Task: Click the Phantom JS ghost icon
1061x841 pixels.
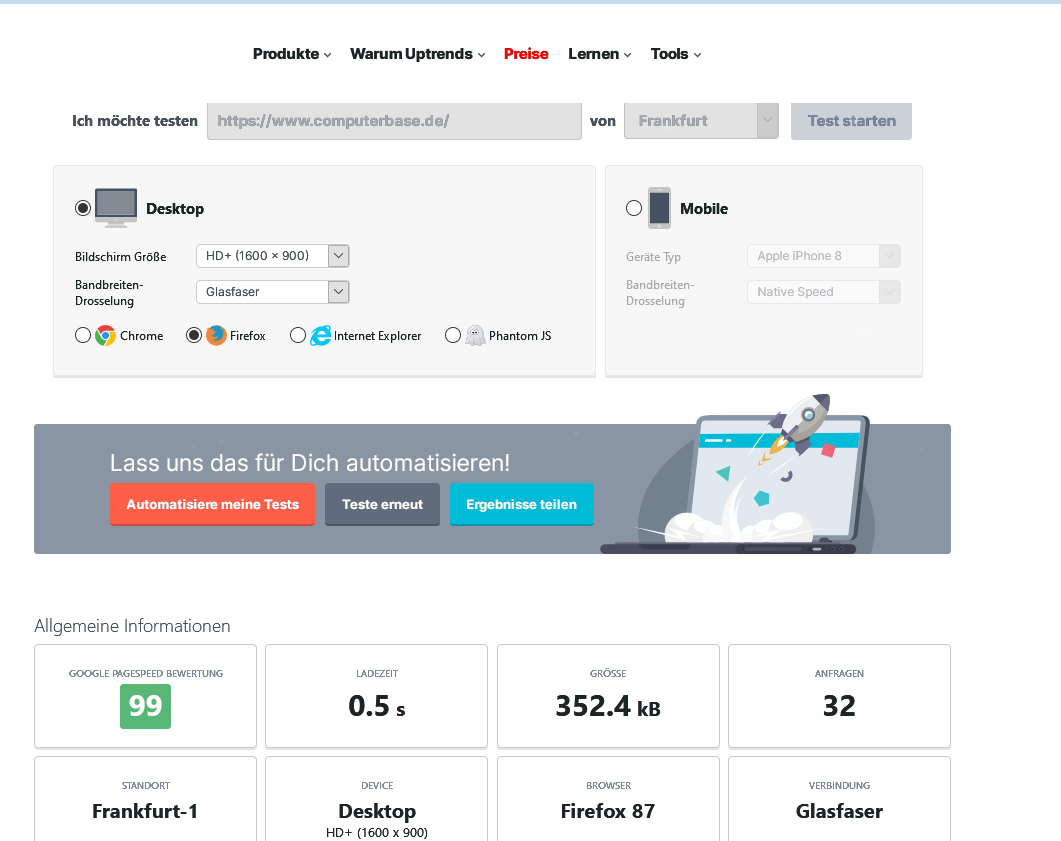Action: [x=475, y=336]
